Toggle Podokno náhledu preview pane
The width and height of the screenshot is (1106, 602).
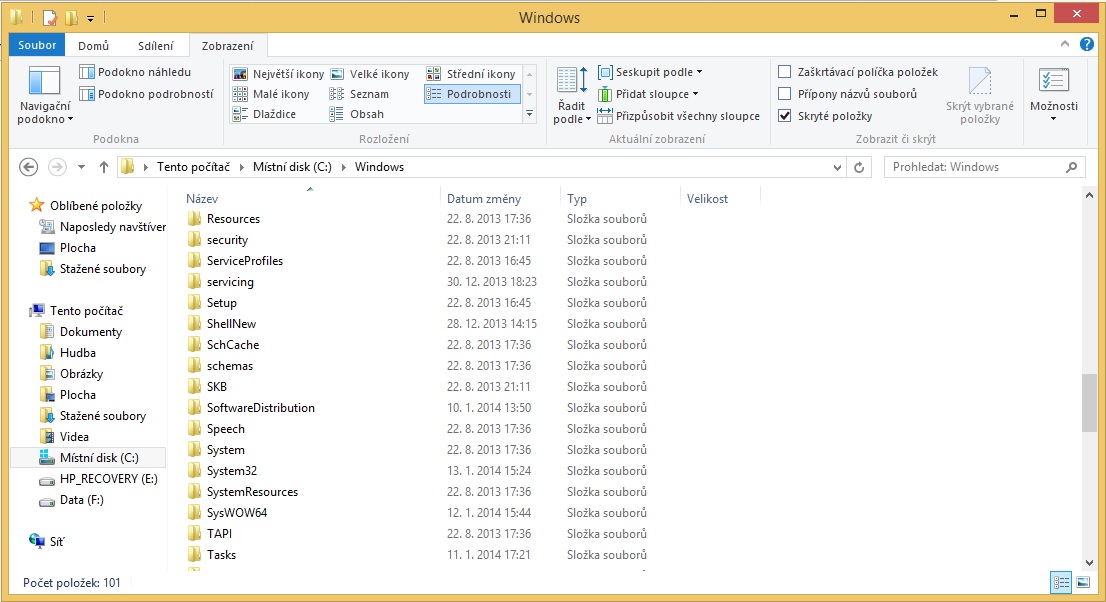pyautogui.click(x=135, y=72)
